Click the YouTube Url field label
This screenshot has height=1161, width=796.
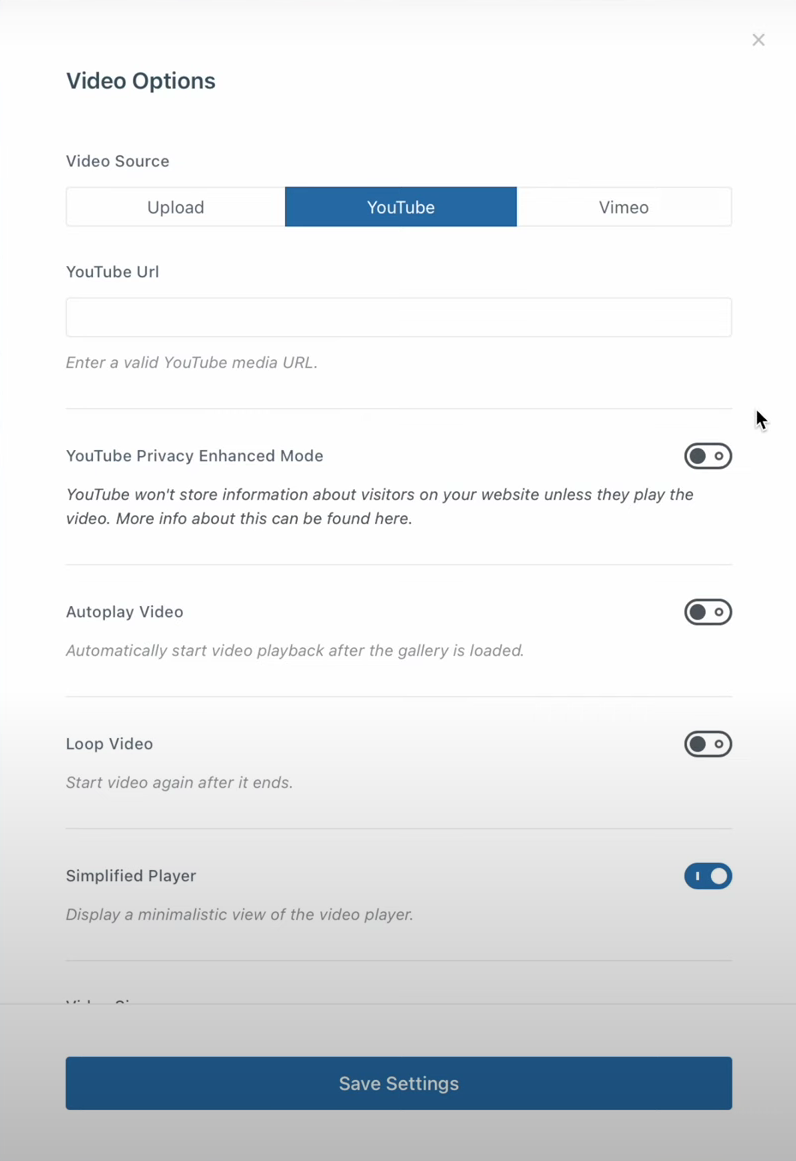(113, 272)
